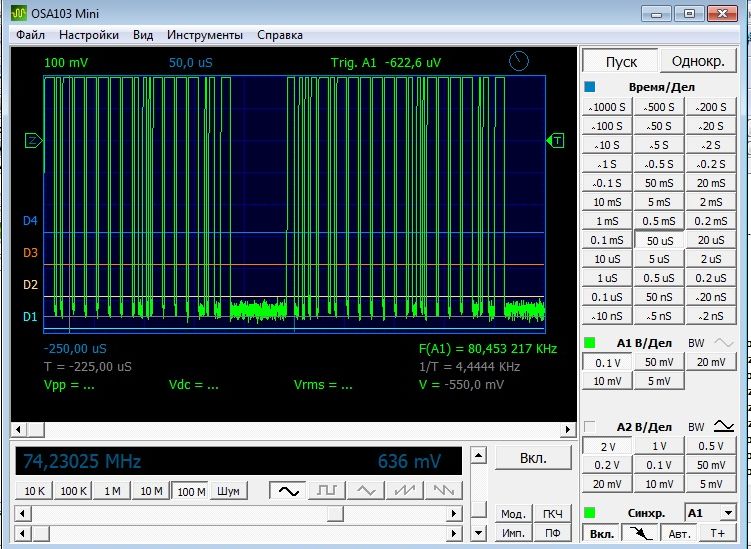This screenshot has height=549, width=751.
Task: Click the waveform scrollbar left arrow
Action: coord(19,429)
